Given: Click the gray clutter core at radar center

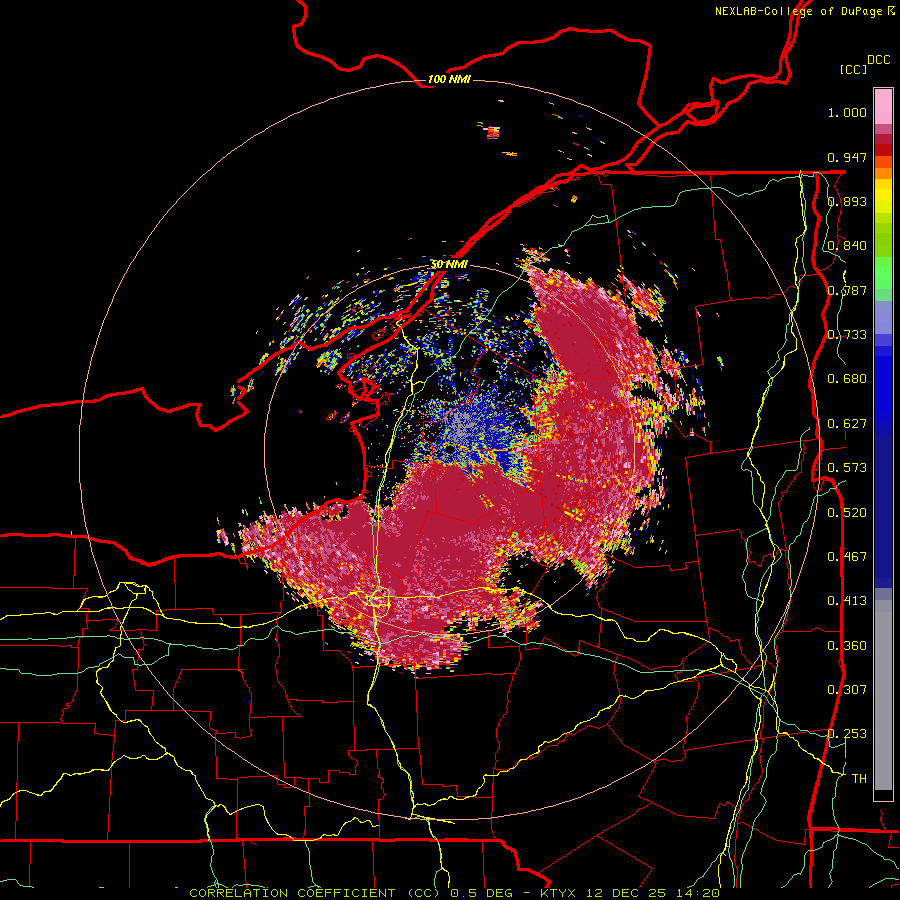Looking at the screenshot, I should point(461,424).
